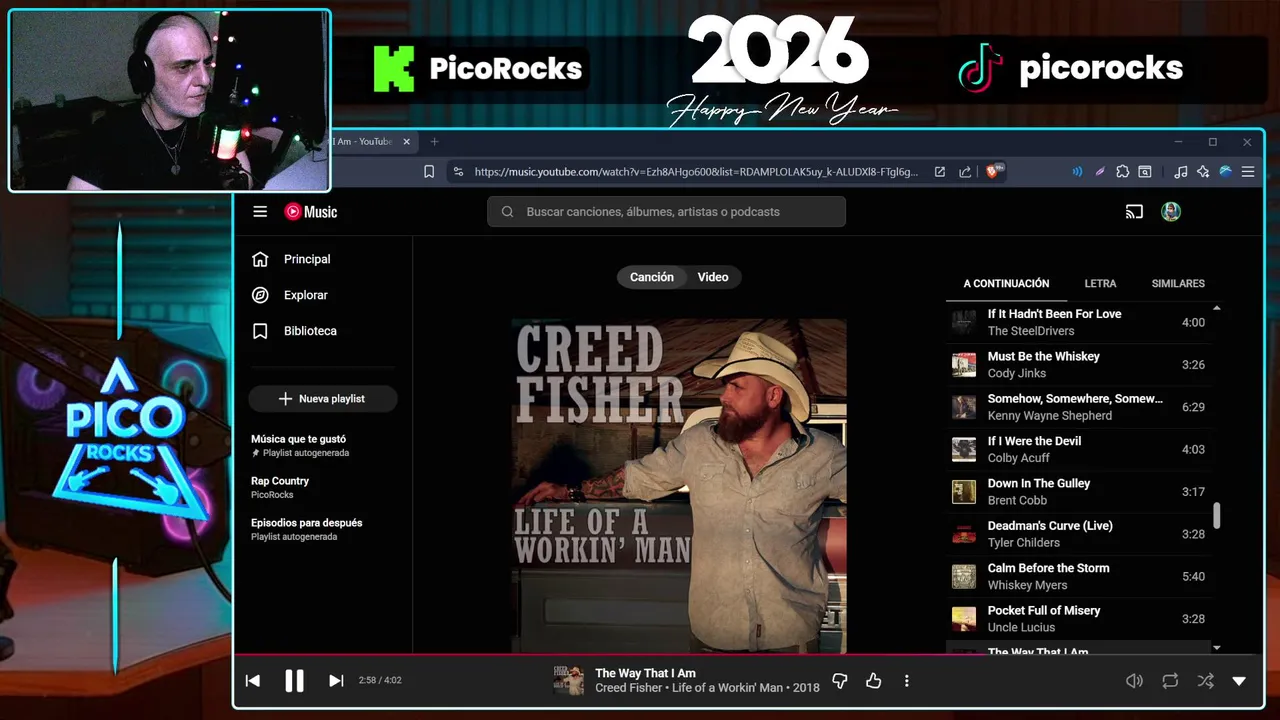The width and height of the screenshot is (1280, 720).
Task: Select the A CONTINUACIÓN tab
Action: coord(1006,284)
